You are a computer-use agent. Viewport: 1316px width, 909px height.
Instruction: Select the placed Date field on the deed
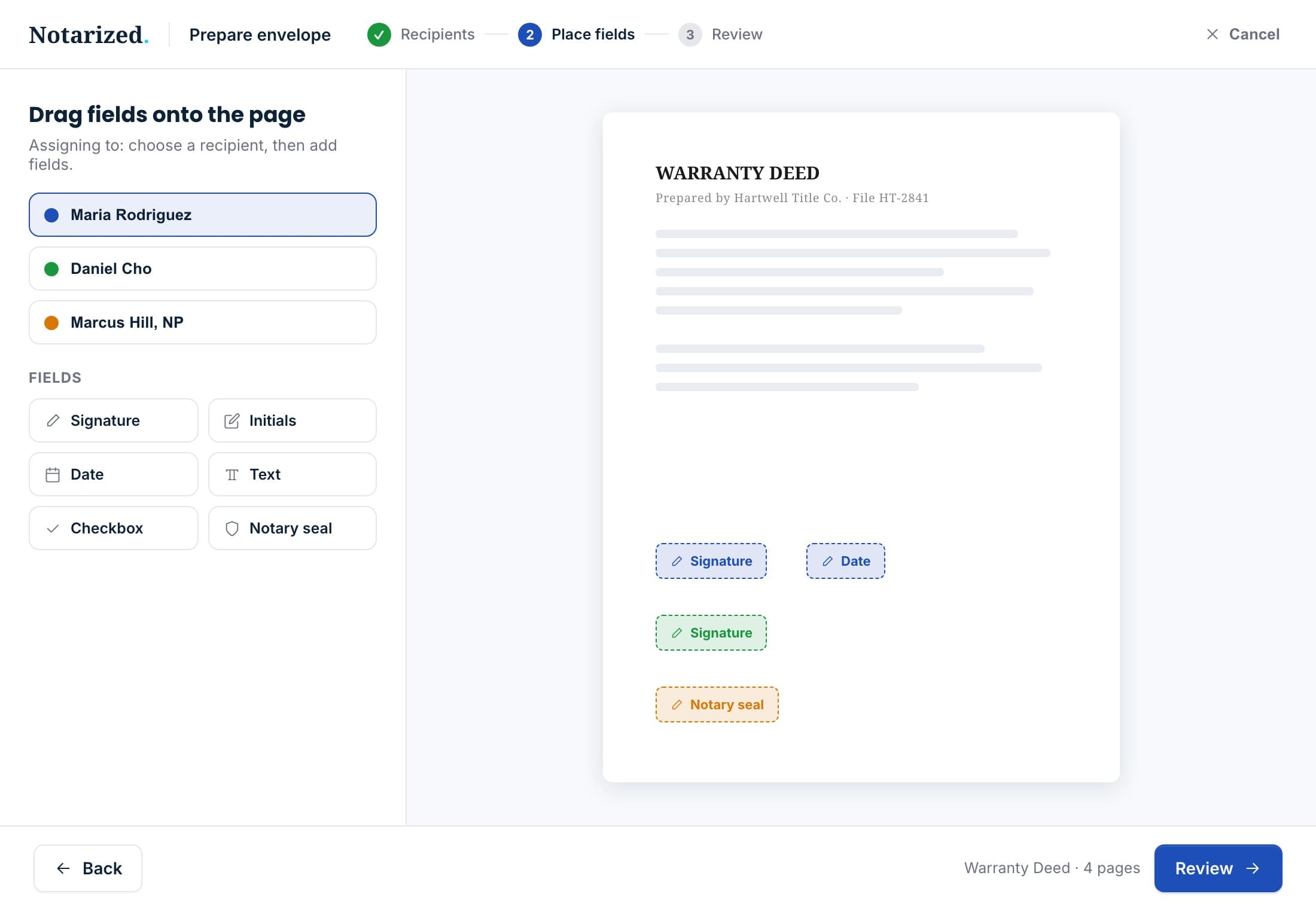click(846, 561)
